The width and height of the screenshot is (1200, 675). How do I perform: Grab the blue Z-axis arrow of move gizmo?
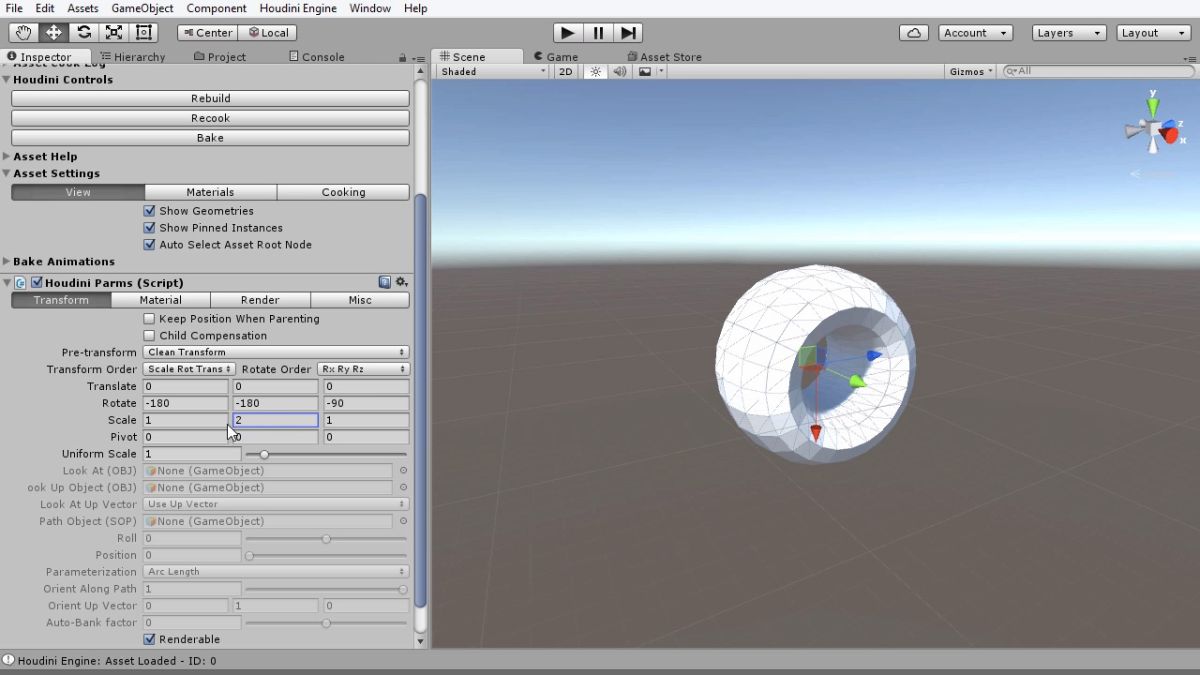coord(874,355)
